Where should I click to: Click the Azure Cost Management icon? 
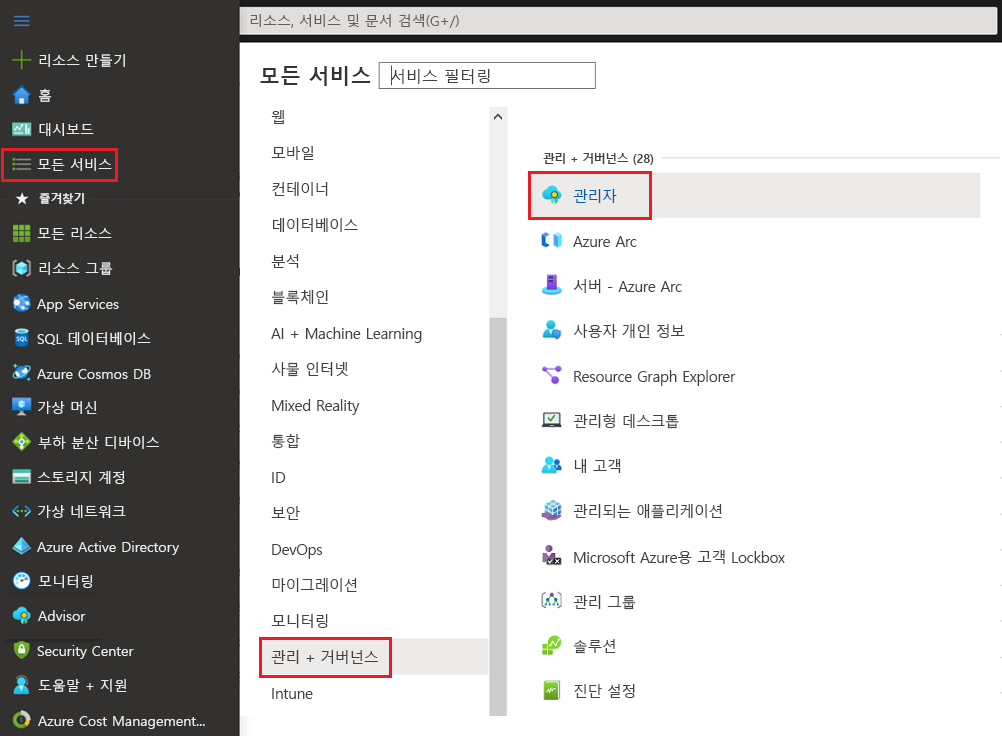[x=21, y=720]
